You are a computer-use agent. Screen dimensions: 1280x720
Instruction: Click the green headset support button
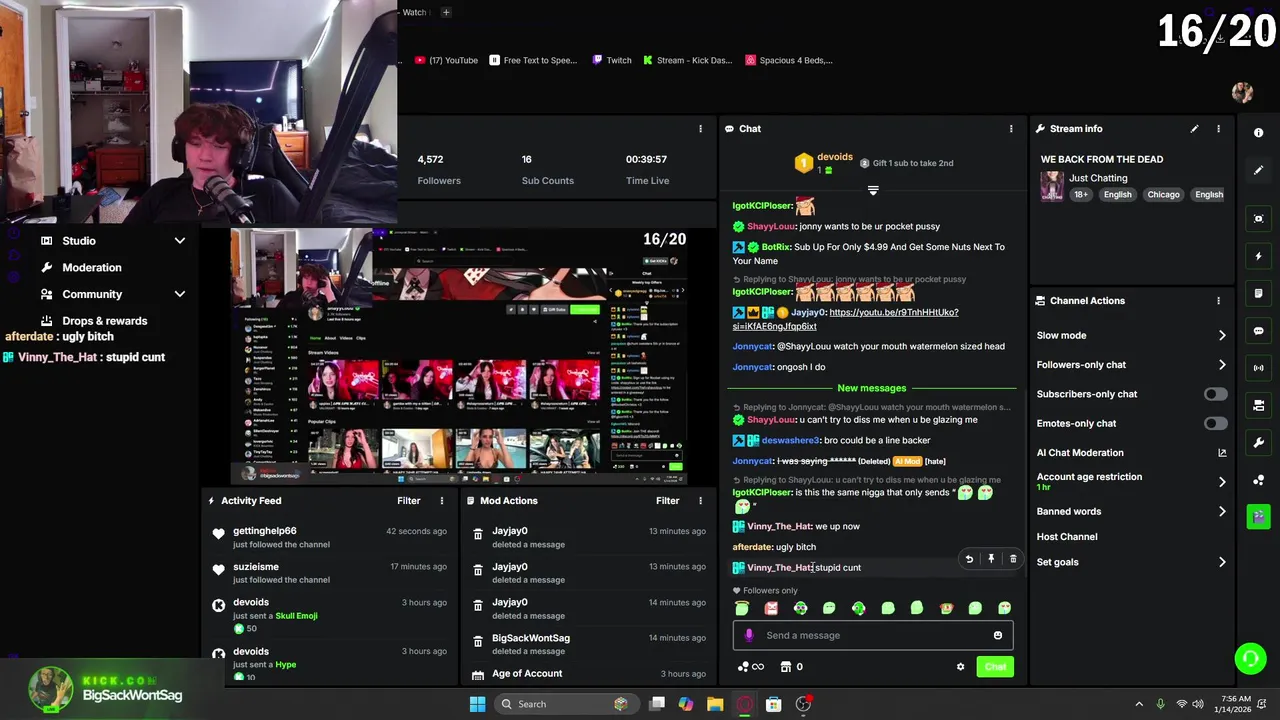point(1250,657)
